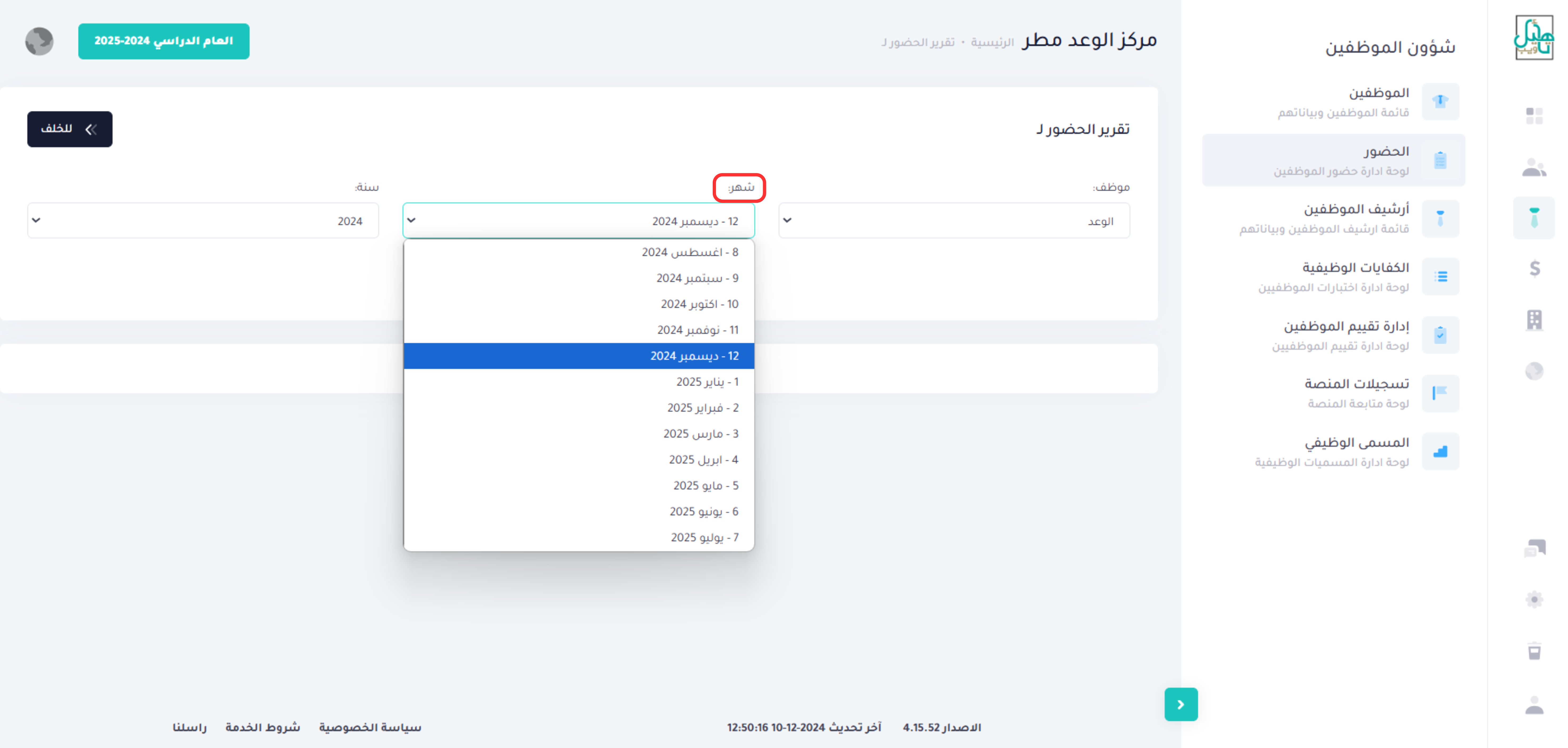Click the شؤون الموظفين sidebar heading
The height and width of the screenshot is (748, 1568).
click(x=1390, y=47)
